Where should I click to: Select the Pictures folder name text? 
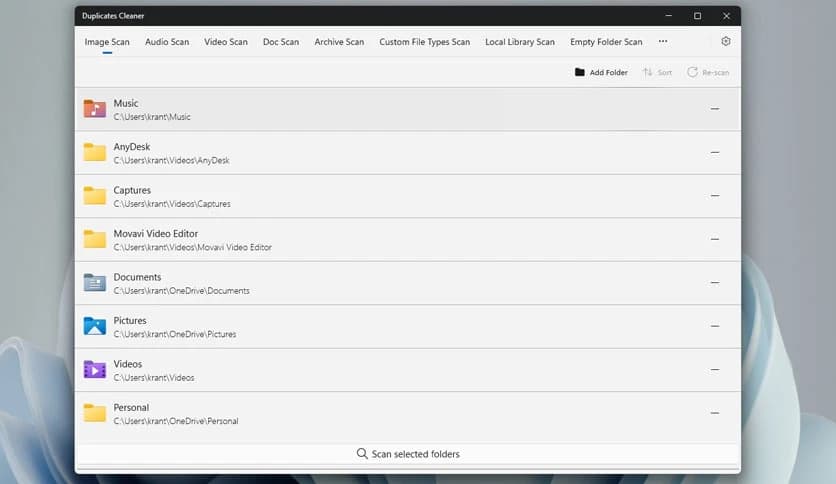(x=130, y=320)
